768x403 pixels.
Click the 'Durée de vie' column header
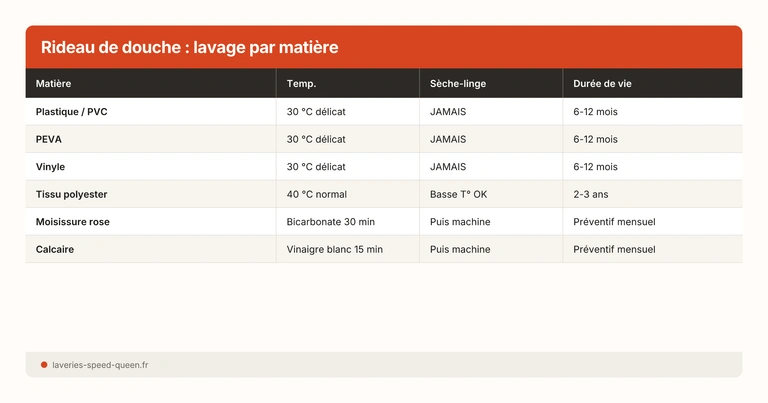(x=602, y=83)
